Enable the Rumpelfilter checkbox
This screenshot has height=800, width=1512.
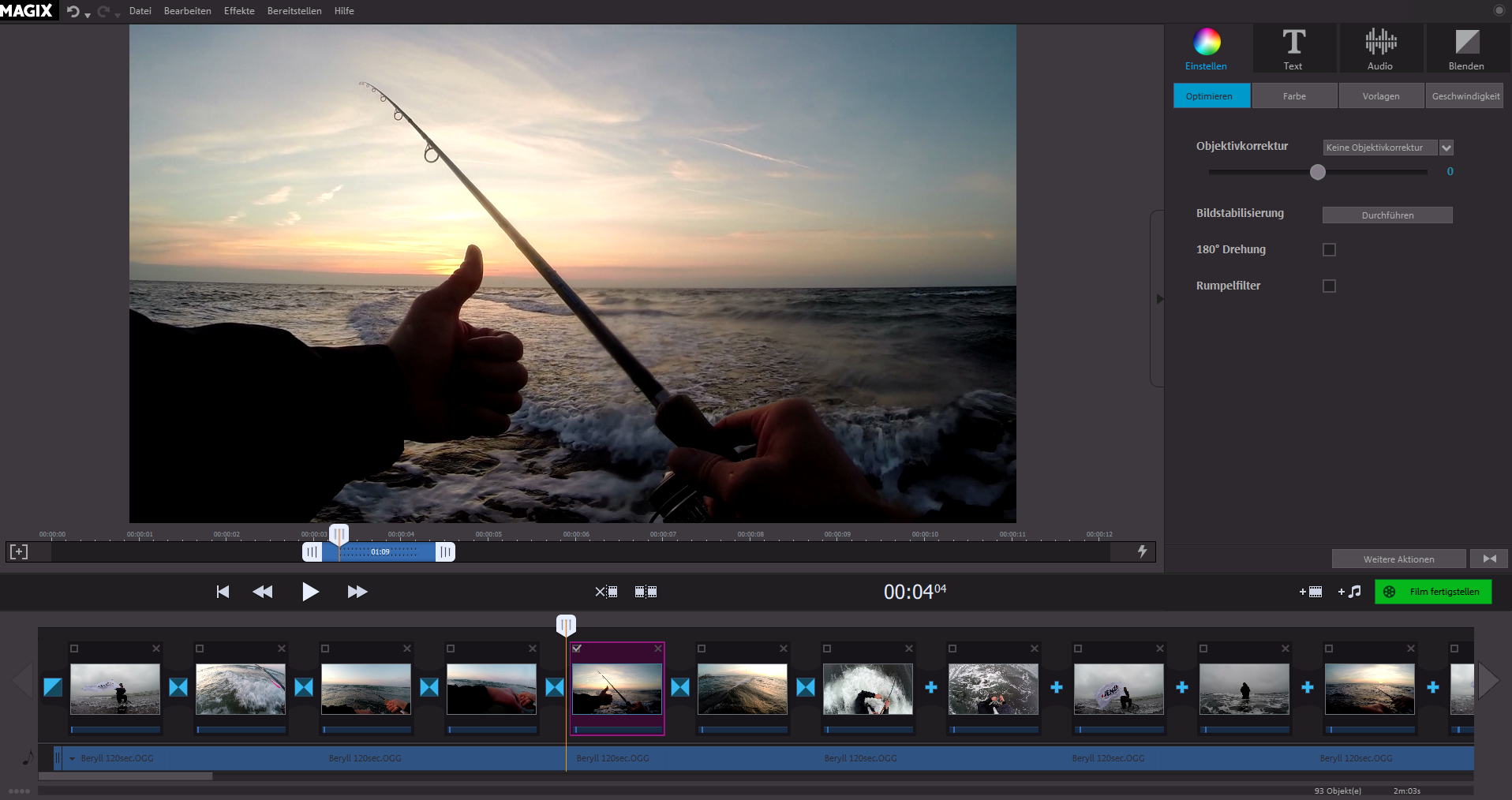[1329, 286]
